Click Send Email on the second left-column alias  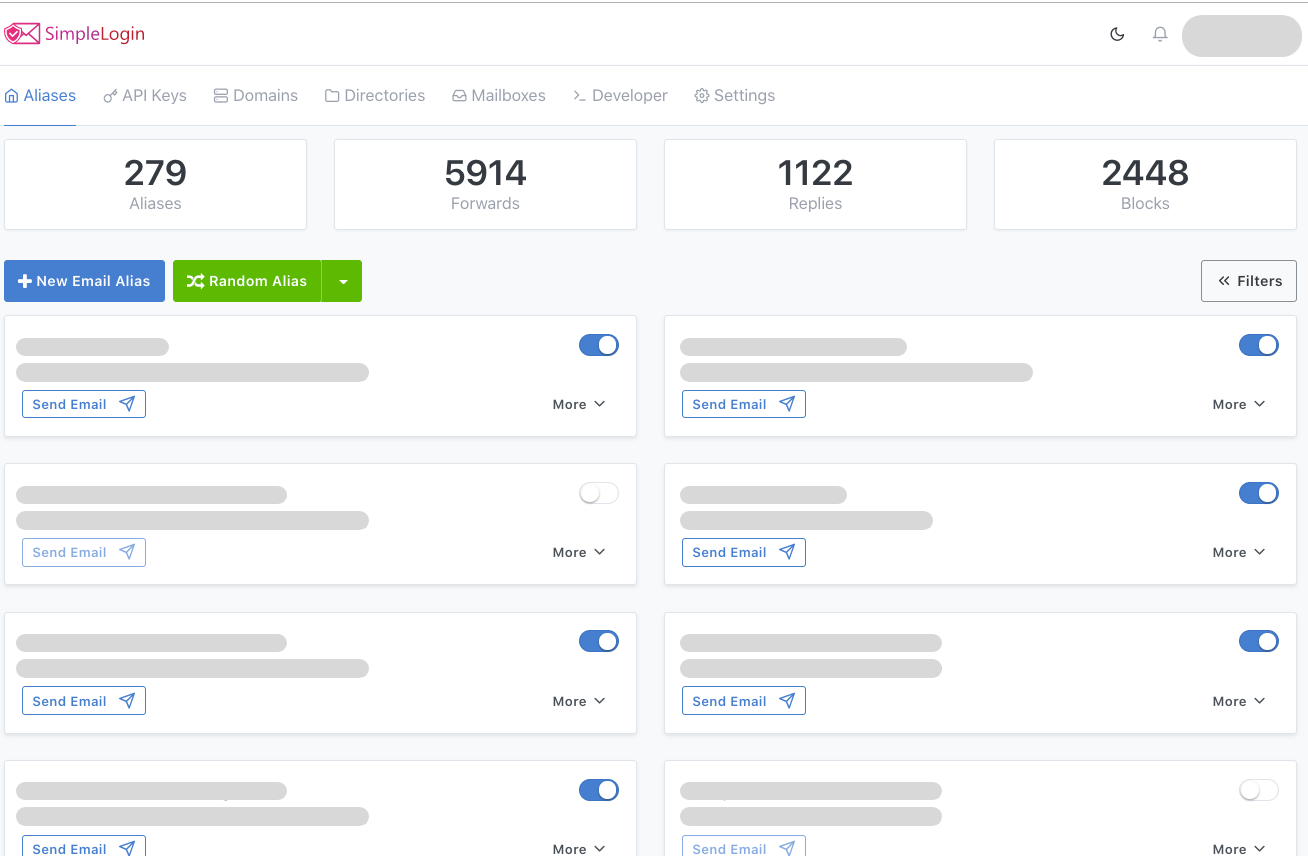pyautogui.click(x=84, y=552)
